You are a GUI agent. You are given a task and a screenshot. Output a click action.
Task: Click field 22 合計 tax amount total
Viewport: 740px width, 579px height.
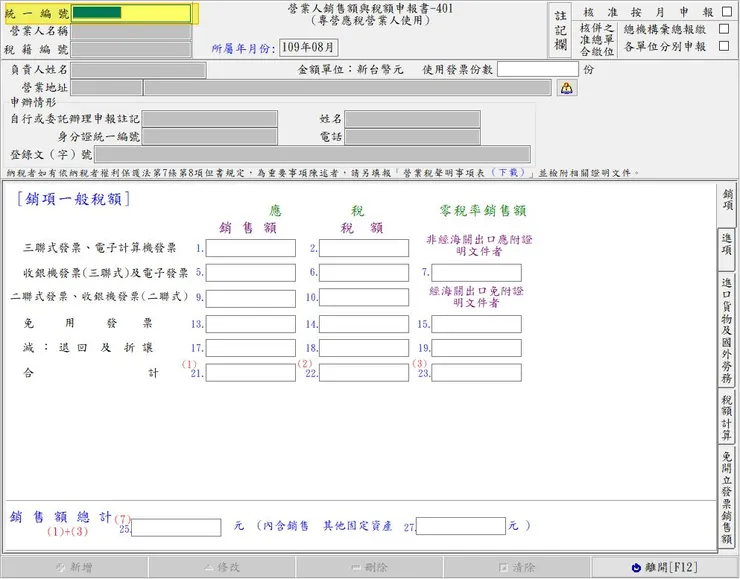point(364,373)
